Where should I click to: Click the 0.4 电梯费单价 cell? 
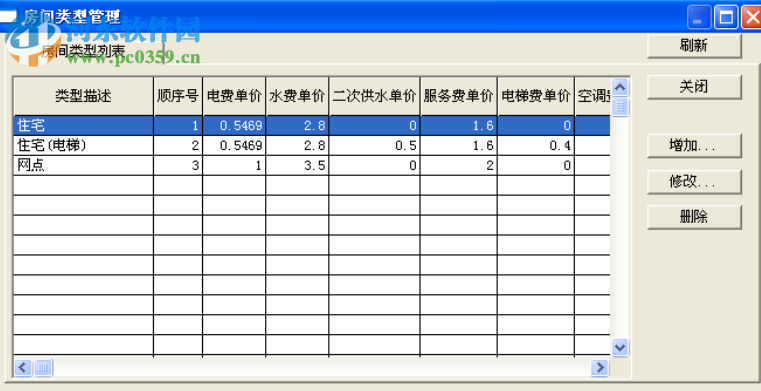(536, 146)
